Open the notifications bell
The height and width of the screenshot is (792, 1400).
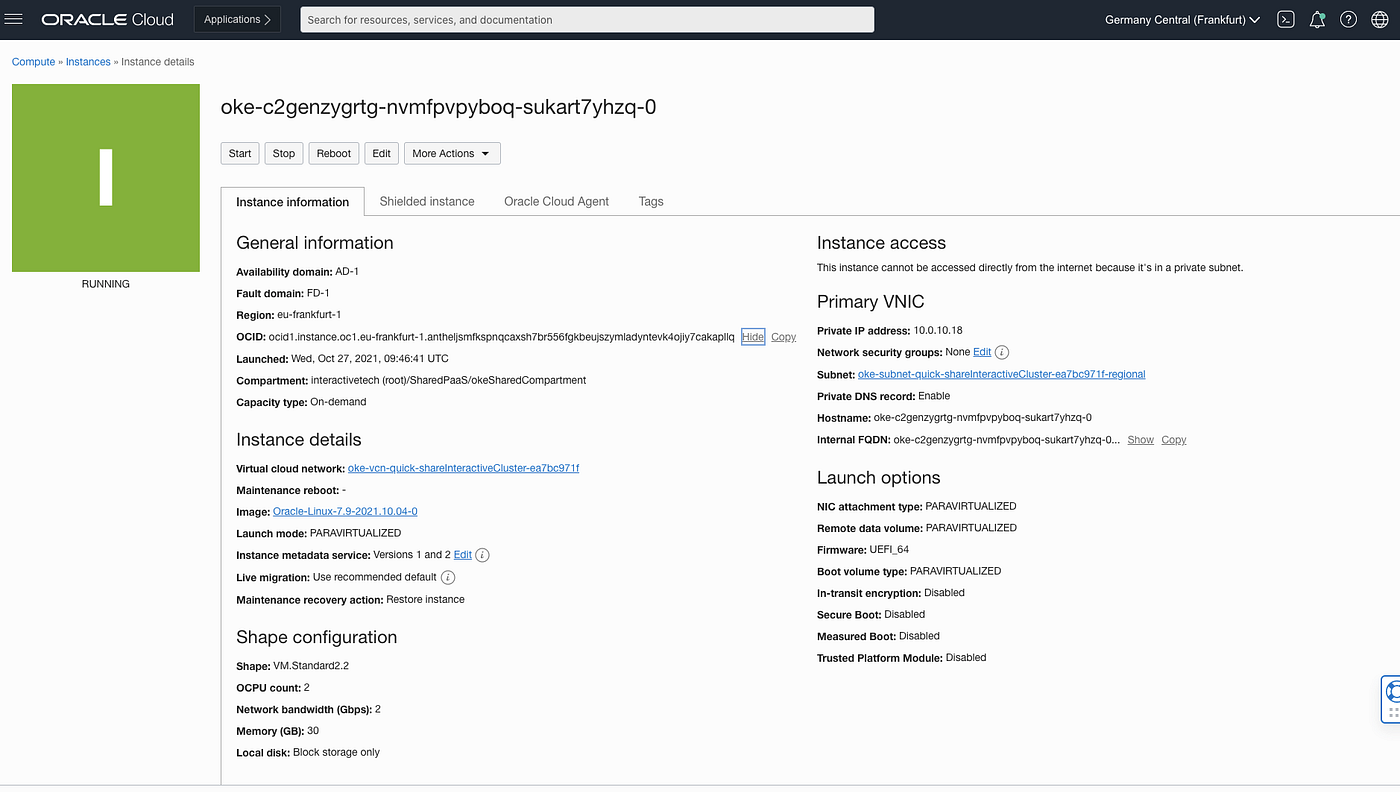click(1317, 19)
